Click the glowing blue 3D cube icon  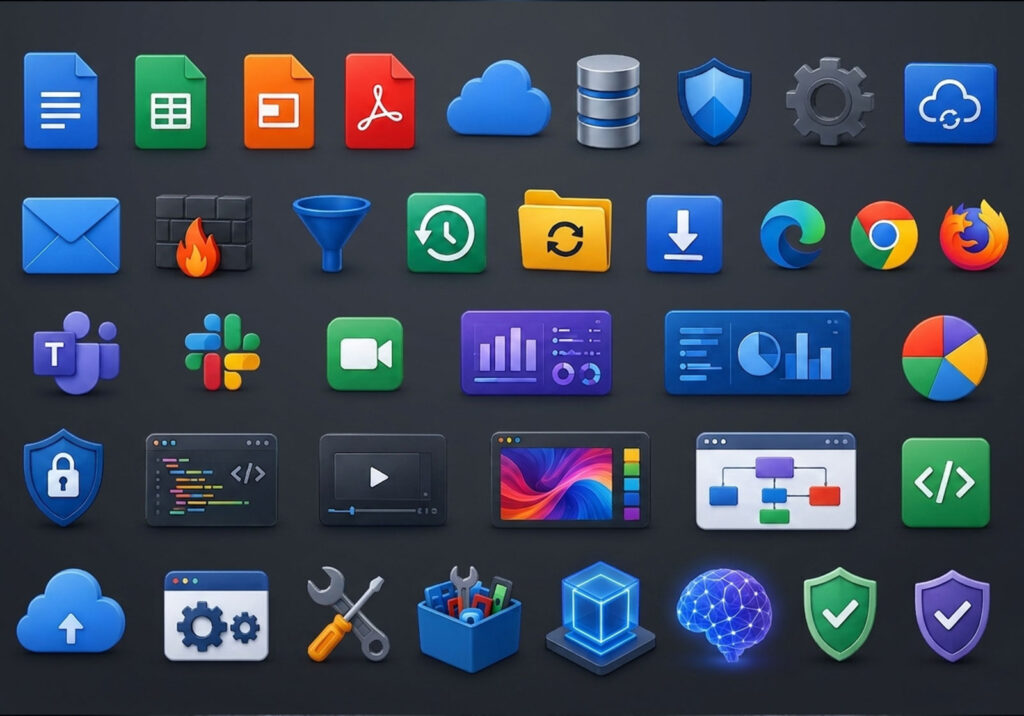(x=600, y=617)
